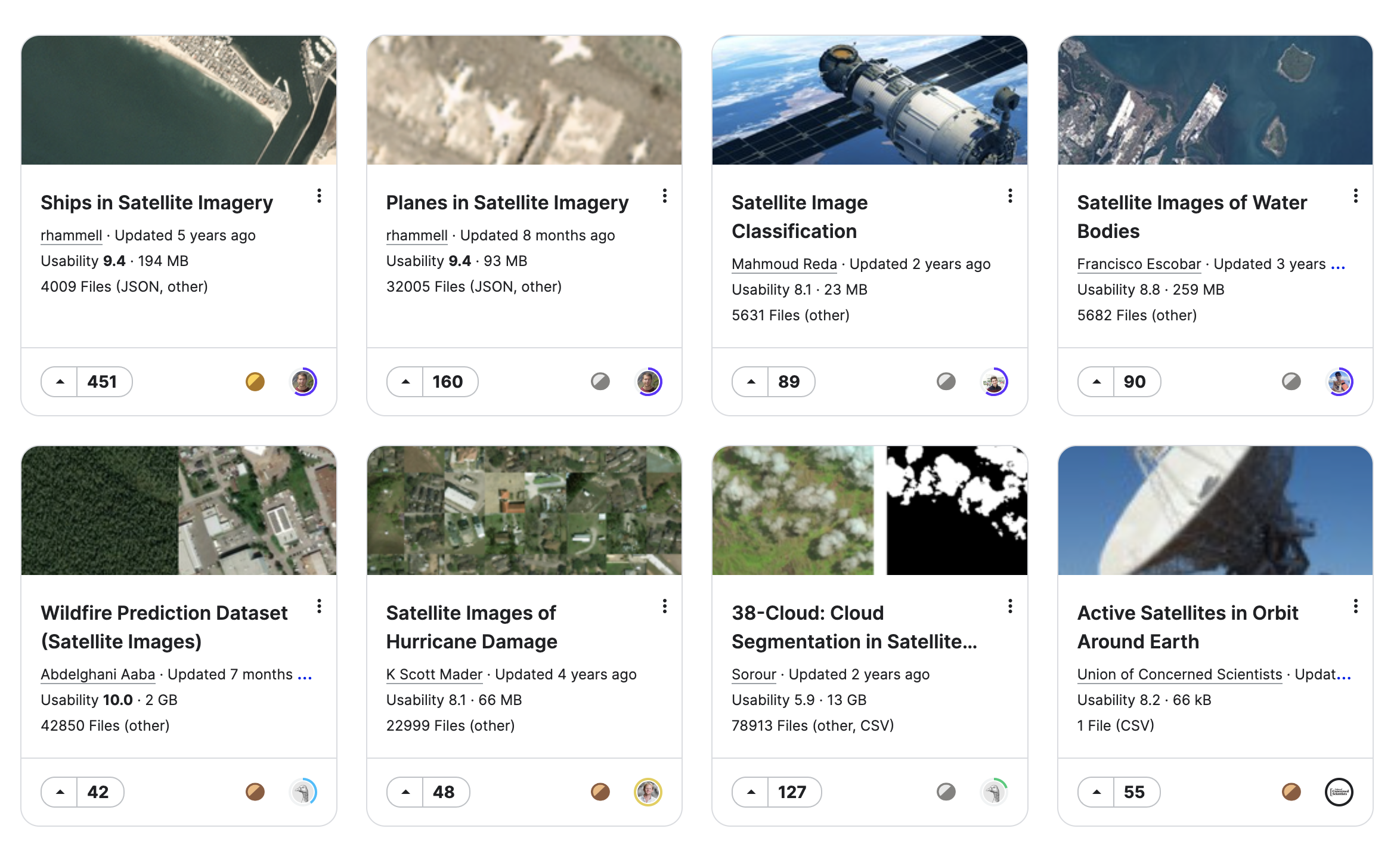Expand the more menu on the 38-Cloud card

[x=1010, y=607]
